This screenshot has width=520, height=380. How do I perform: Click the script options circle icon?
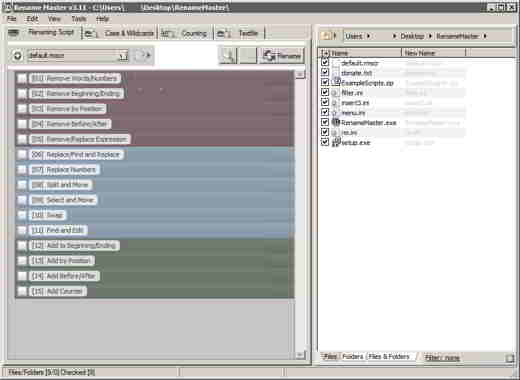click(x=17, y=56)
